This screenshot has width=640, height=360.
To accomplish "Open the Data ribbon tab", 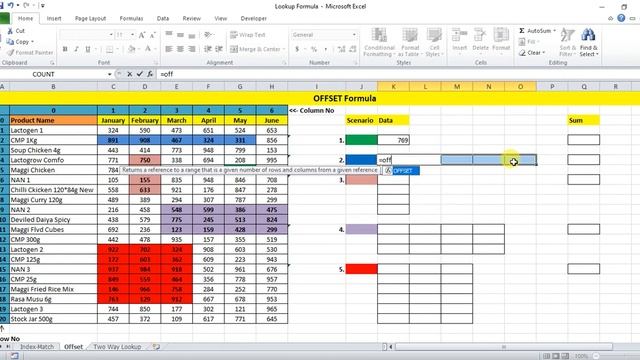I will click(163, 18).
